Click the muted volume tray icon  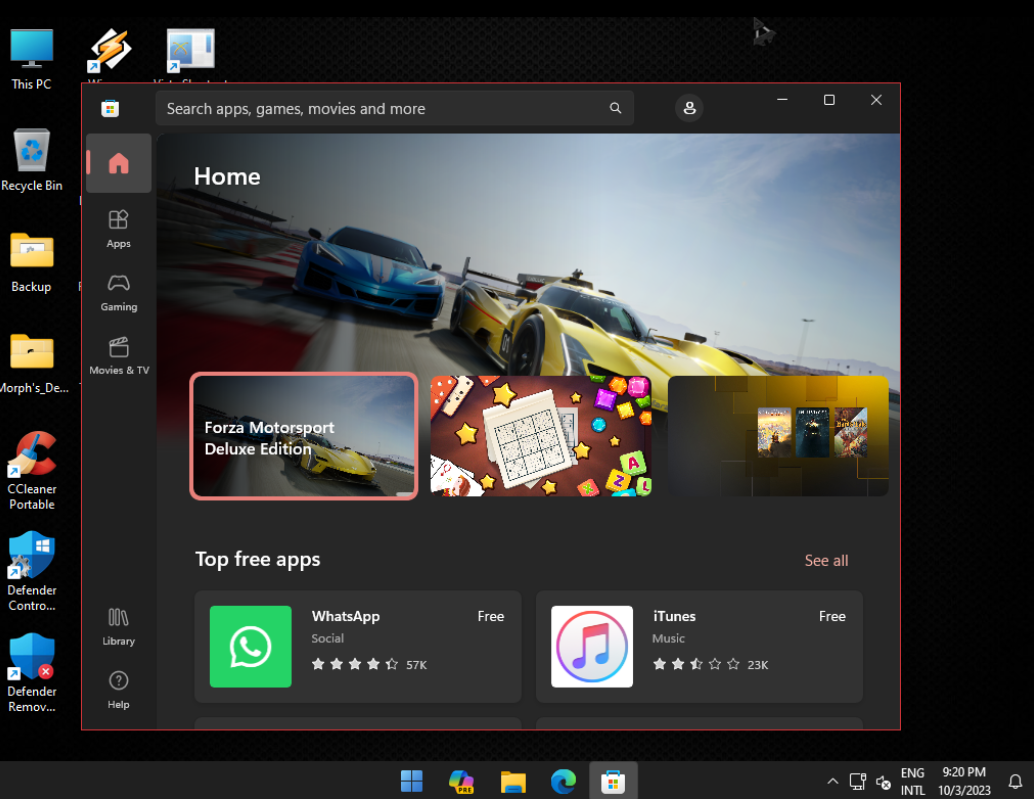click(x=884, y=782)
